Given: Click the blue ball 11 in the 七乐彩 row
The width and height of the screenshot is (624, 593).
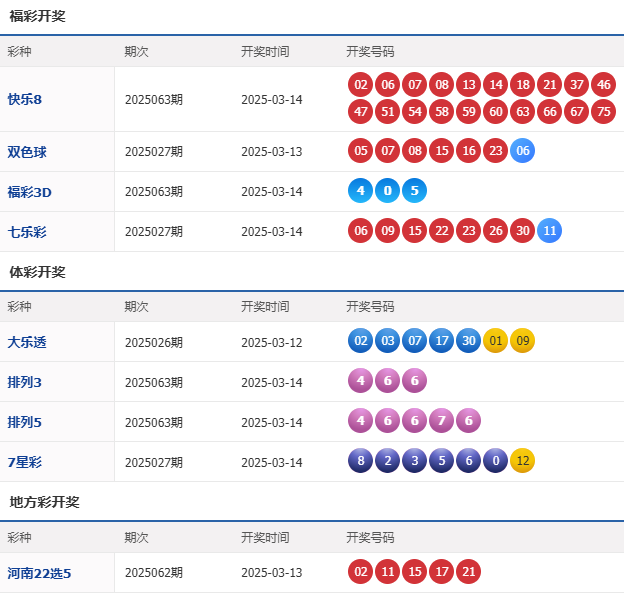Looking at the screenshot, I should [x=550, y=230].
